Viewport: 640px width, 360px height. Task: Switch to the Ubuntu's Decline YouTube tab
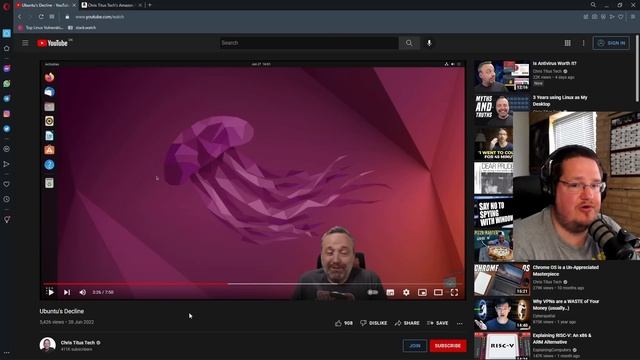pos(45,5)
